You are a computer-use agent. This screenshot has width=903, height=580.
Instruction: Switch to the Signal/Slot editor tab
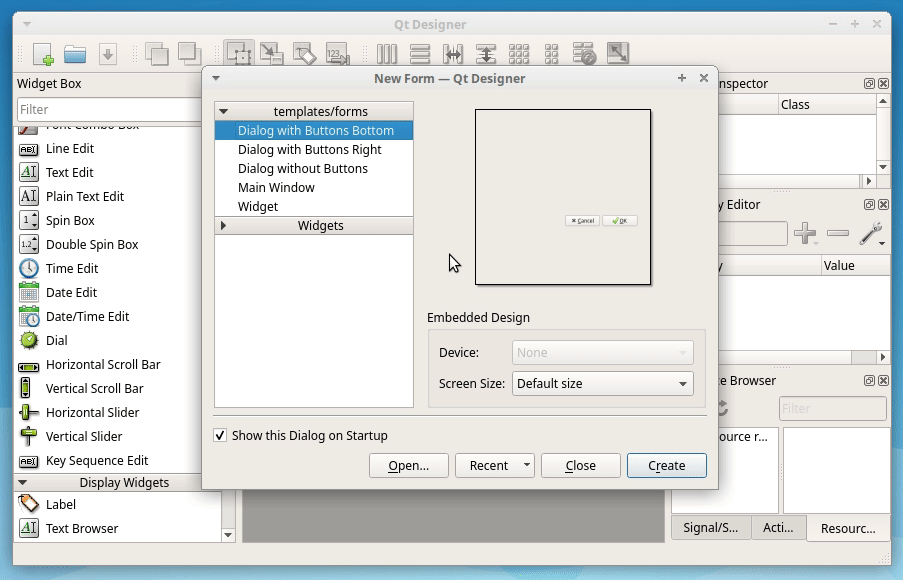710,527
